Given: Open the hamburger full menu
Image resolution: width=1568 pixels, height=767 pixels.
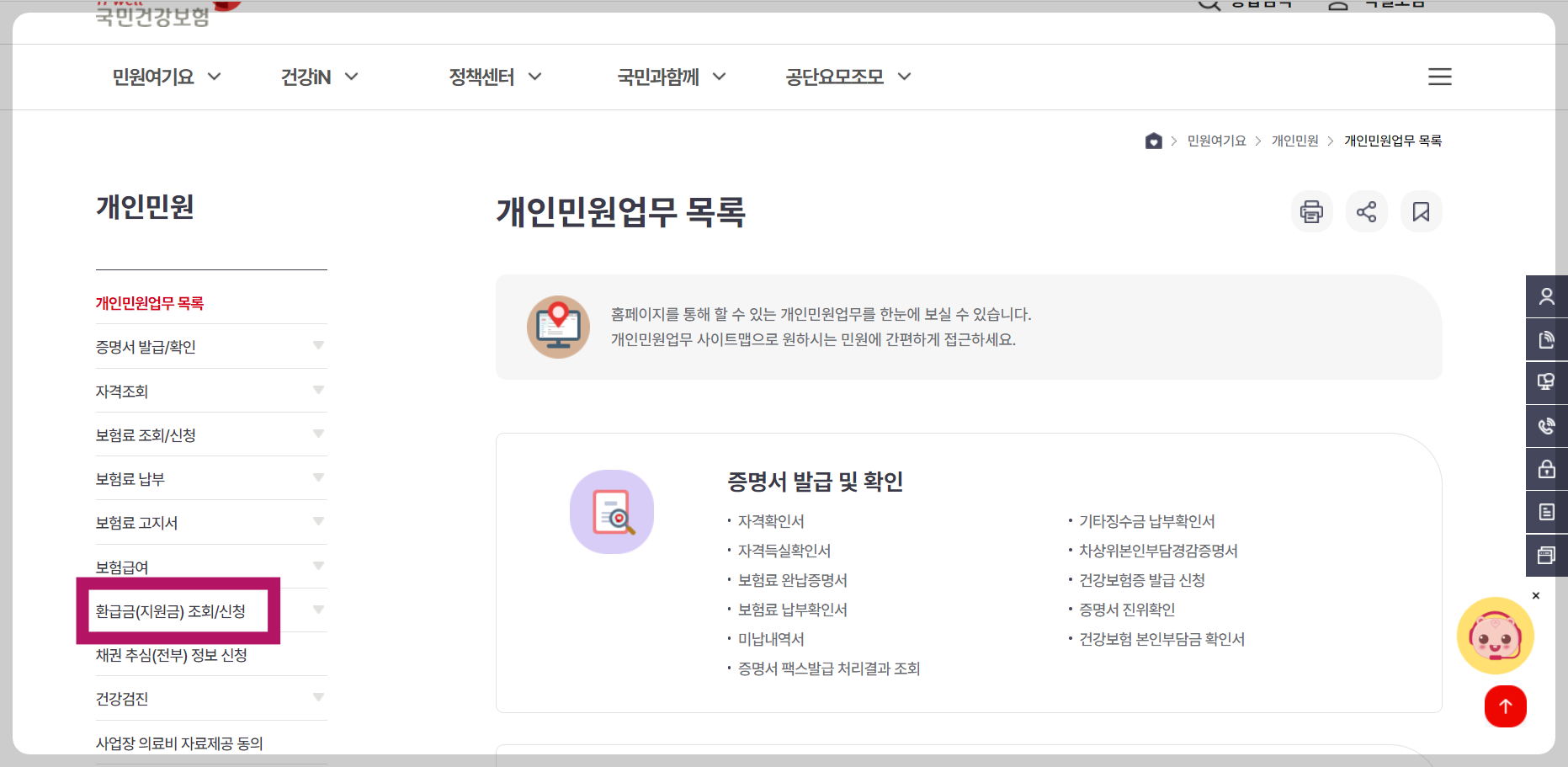Looking at the screenshot, I should 1439,77.
